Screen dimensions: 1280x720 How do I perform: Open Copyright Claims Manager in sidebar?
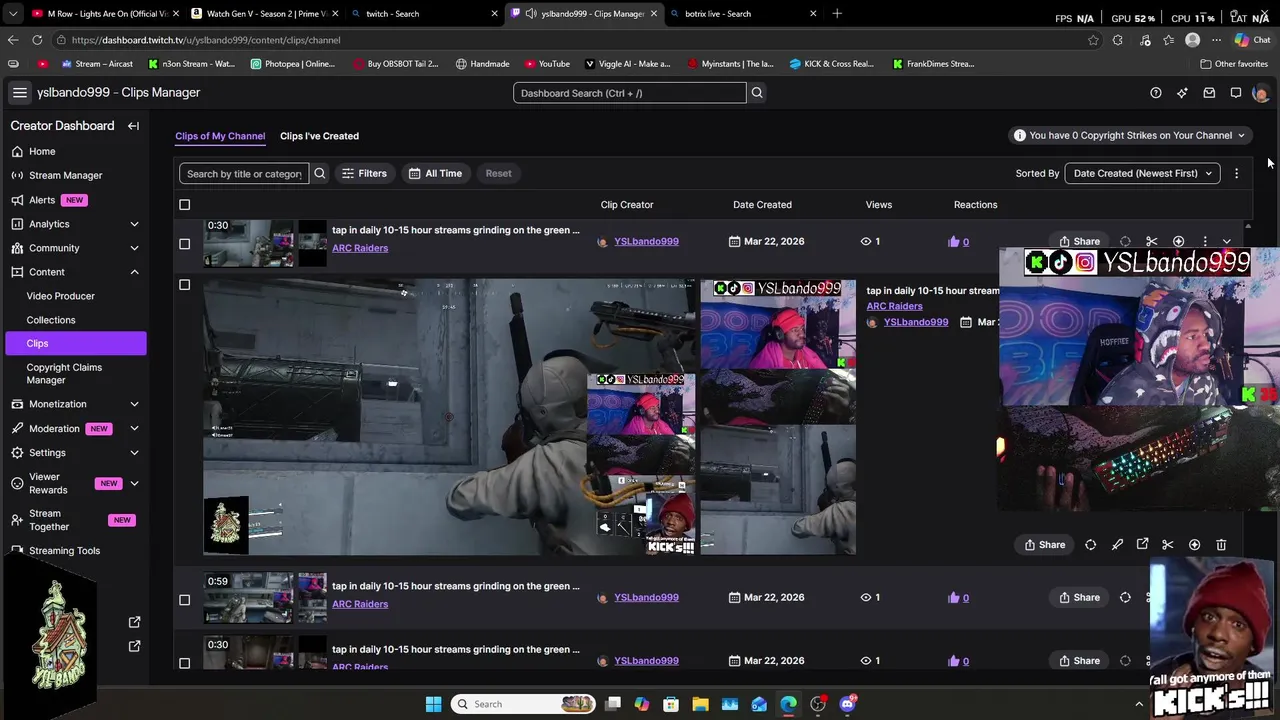pos(64,373)
